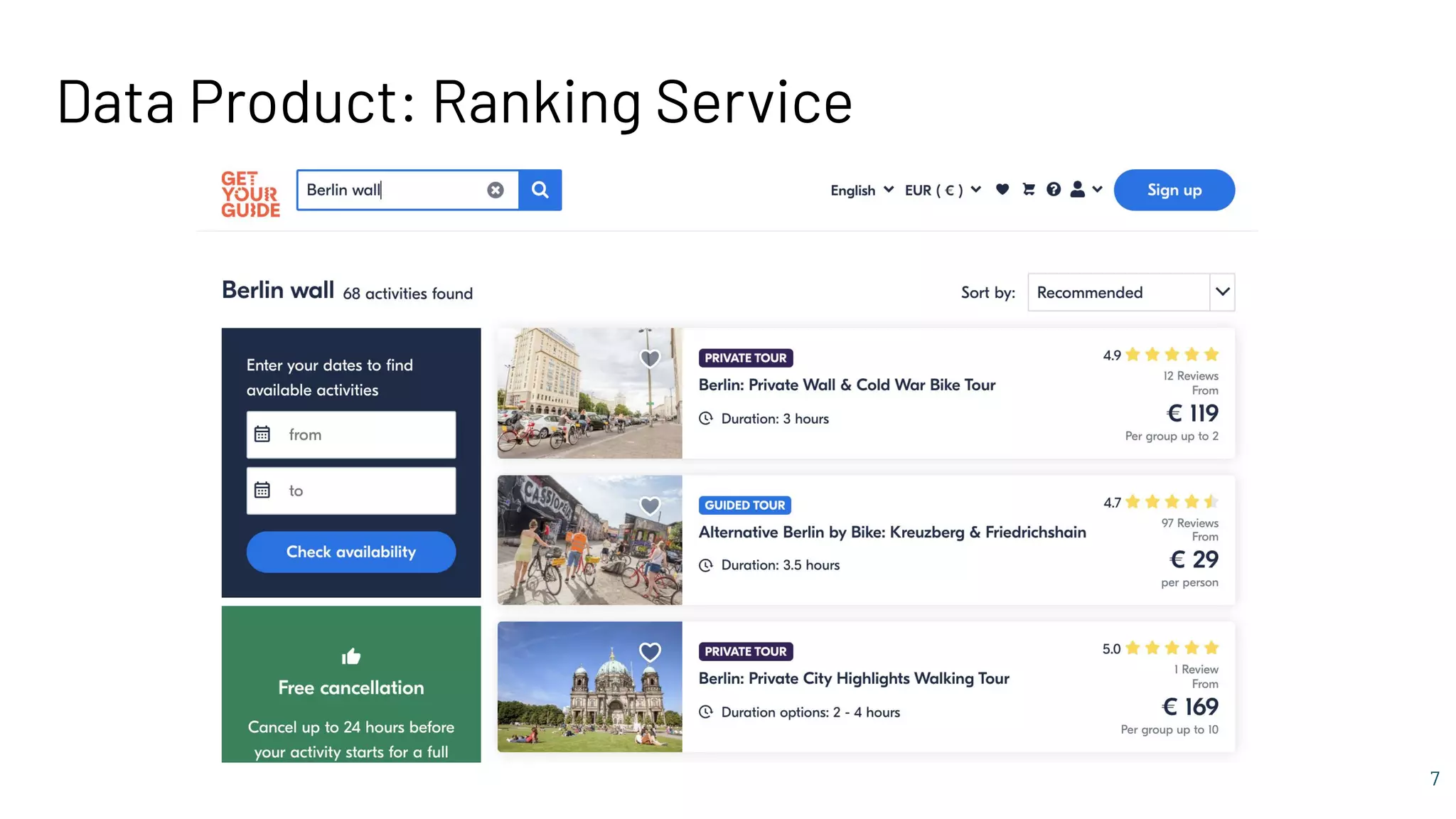Click the Check availability button
The image size is (1456, 819).
[x=351, y=552]
